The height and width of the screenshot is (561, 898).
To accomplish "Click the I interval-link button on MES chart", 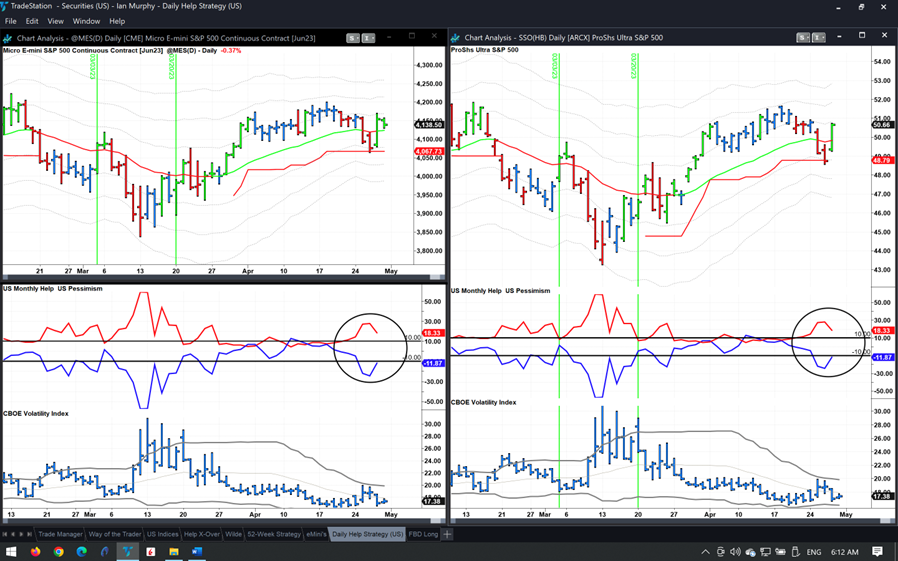I will [368, 38].
